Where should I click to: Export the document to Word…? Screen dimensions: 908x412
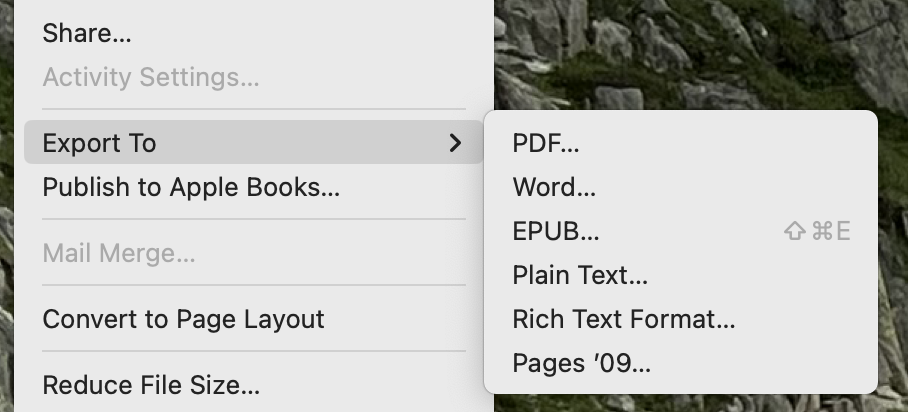(x=681, y=187)
